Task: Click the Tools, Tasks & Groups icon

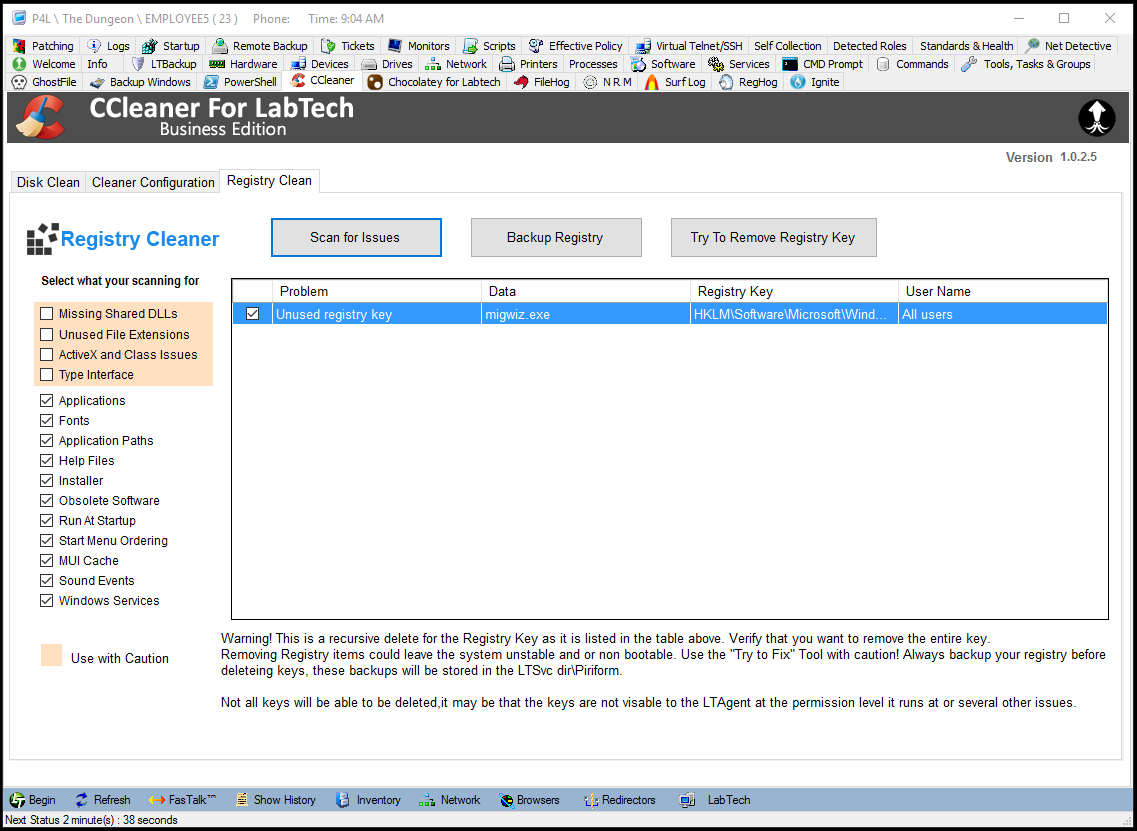Action: coord(969,64)
